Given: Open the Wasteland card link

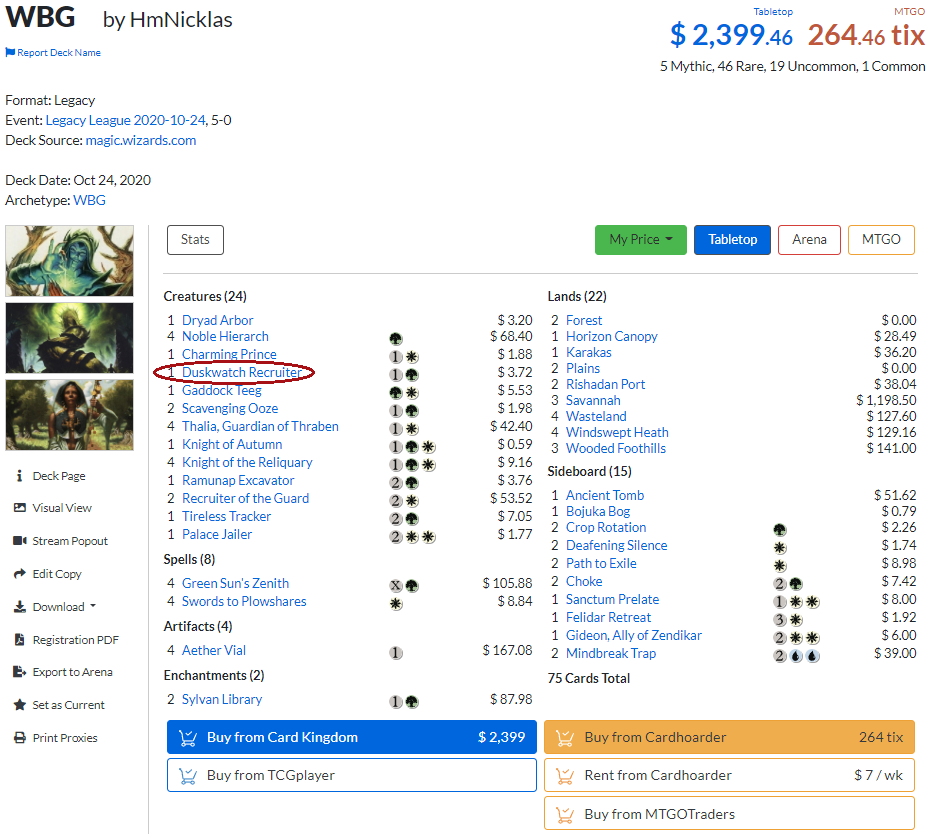Looking at the screenshot, I should [x=596, y=416].
